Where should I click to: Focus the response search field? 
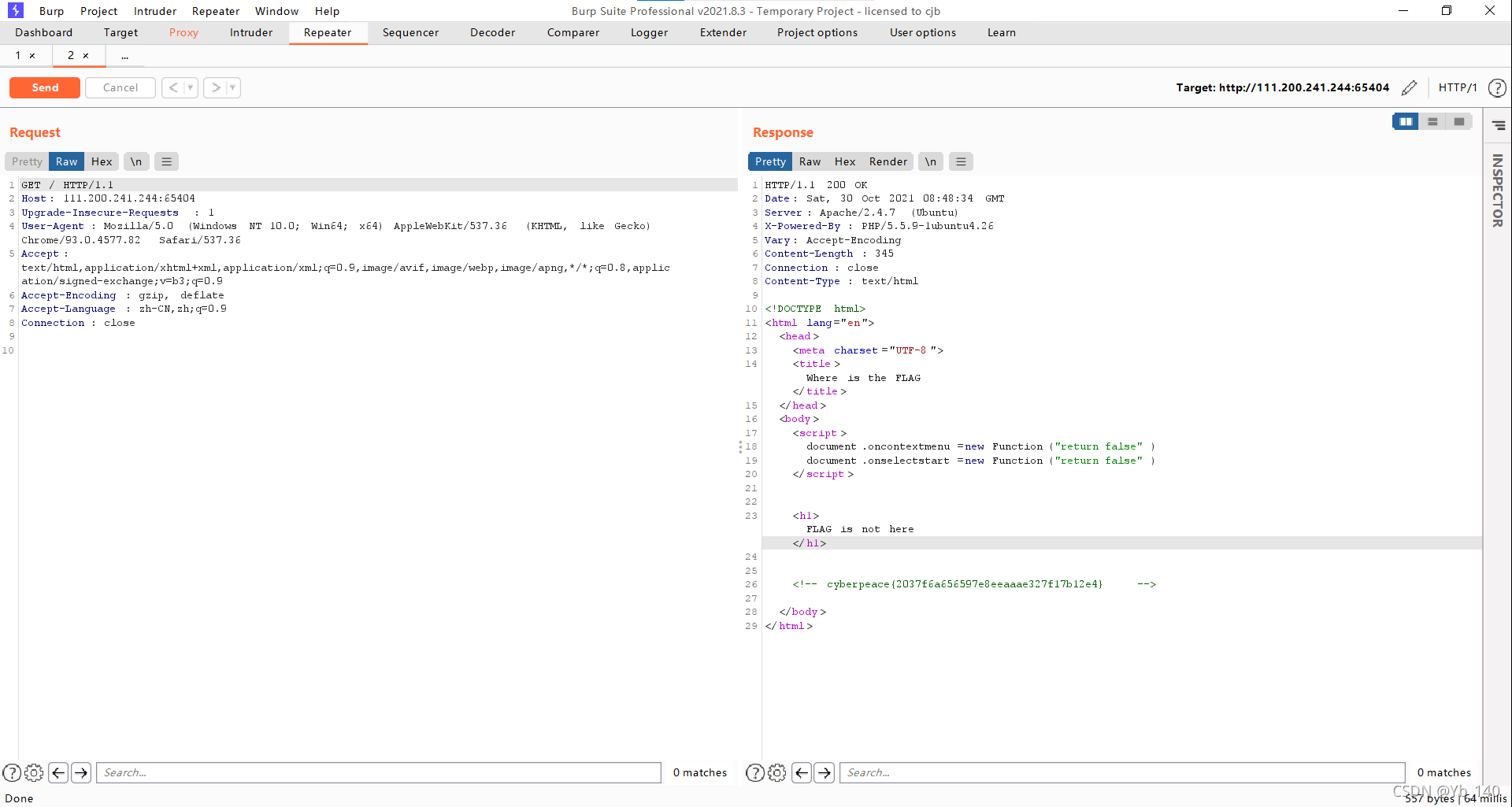pos(1122,772)
